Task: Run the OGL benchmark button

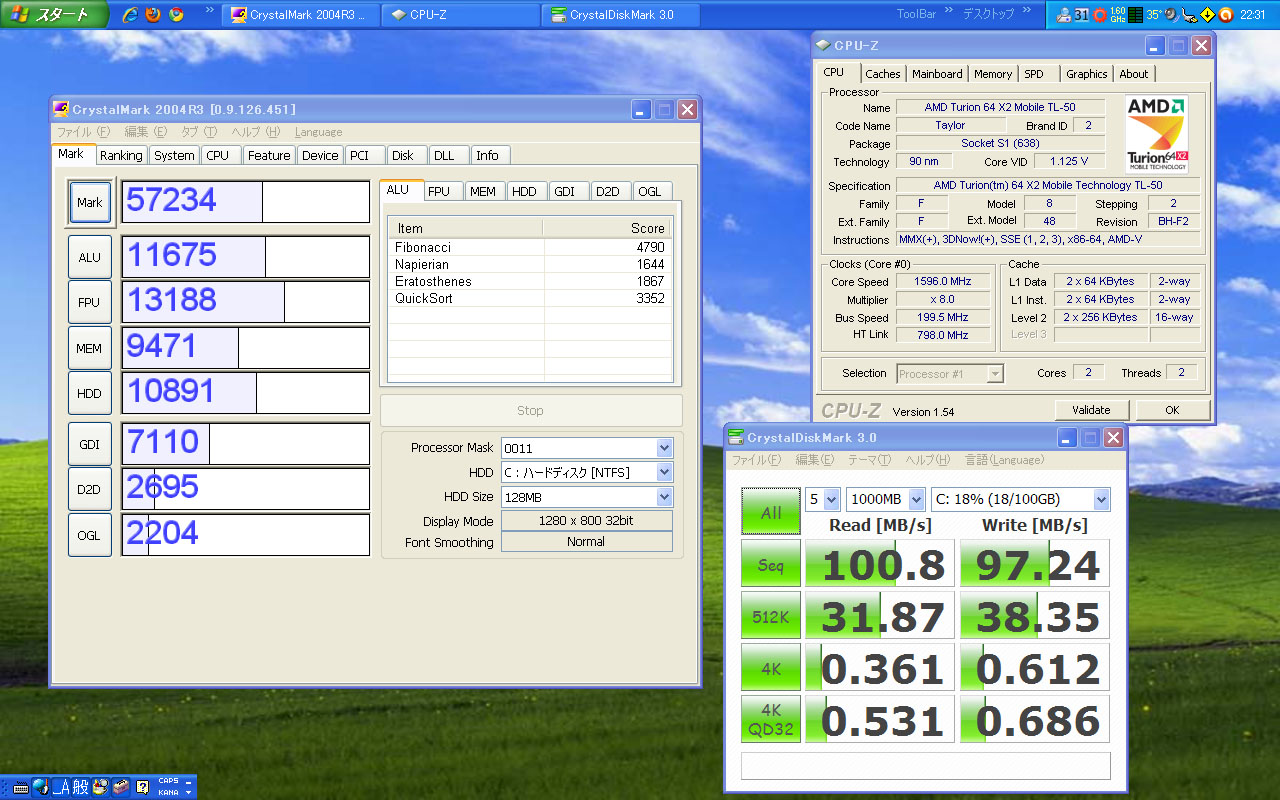Action: [x=90, y=535]
